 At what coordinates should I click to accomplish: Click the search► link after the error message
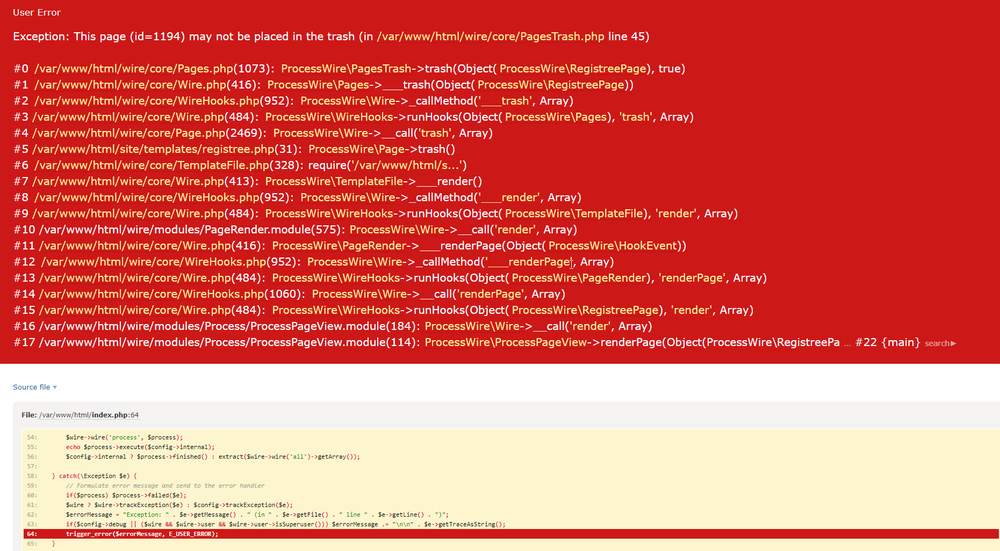pos(940,343)
